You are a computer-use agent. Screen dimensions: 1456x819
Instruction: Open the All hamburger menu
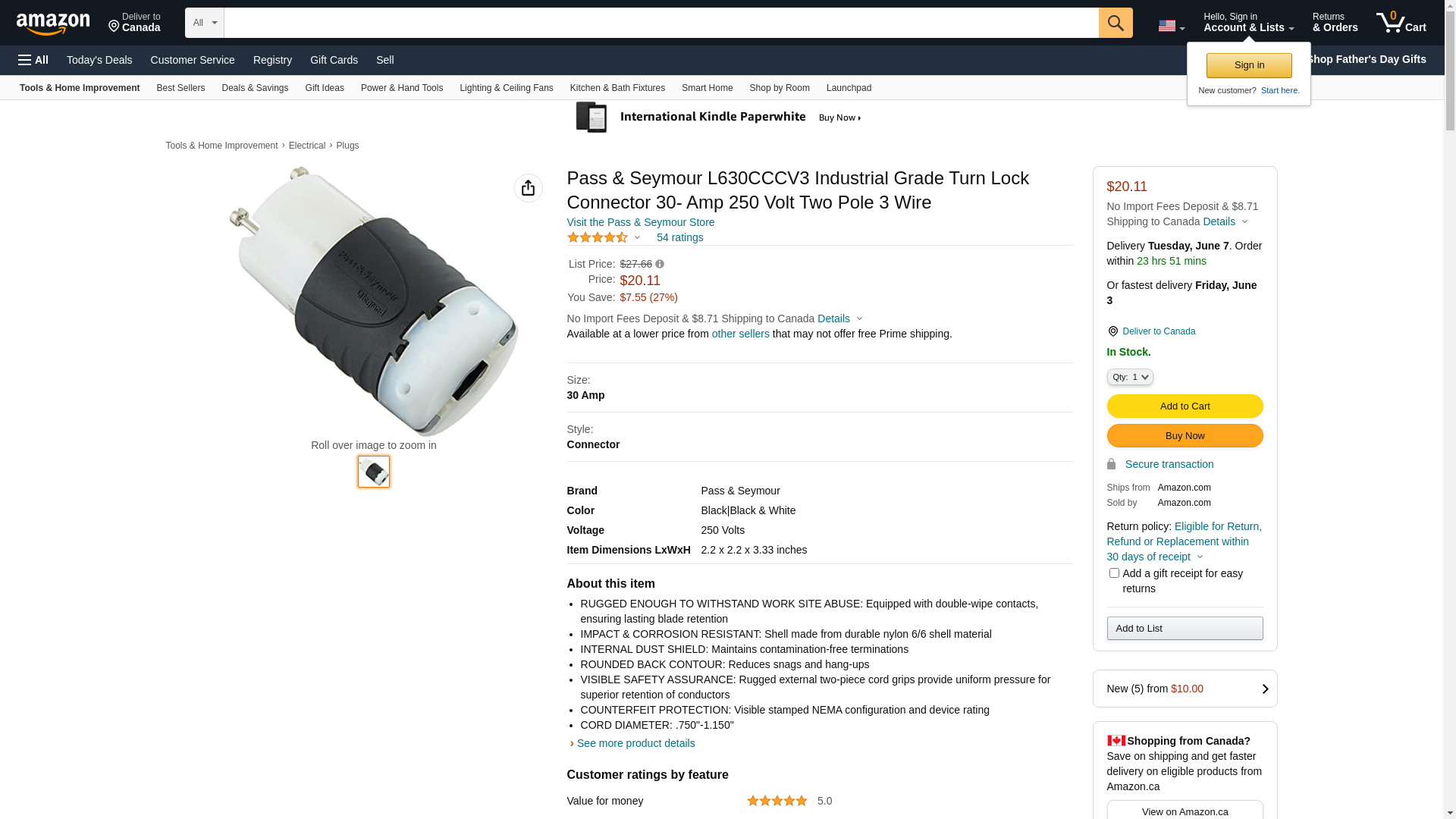tap(33, 60)
